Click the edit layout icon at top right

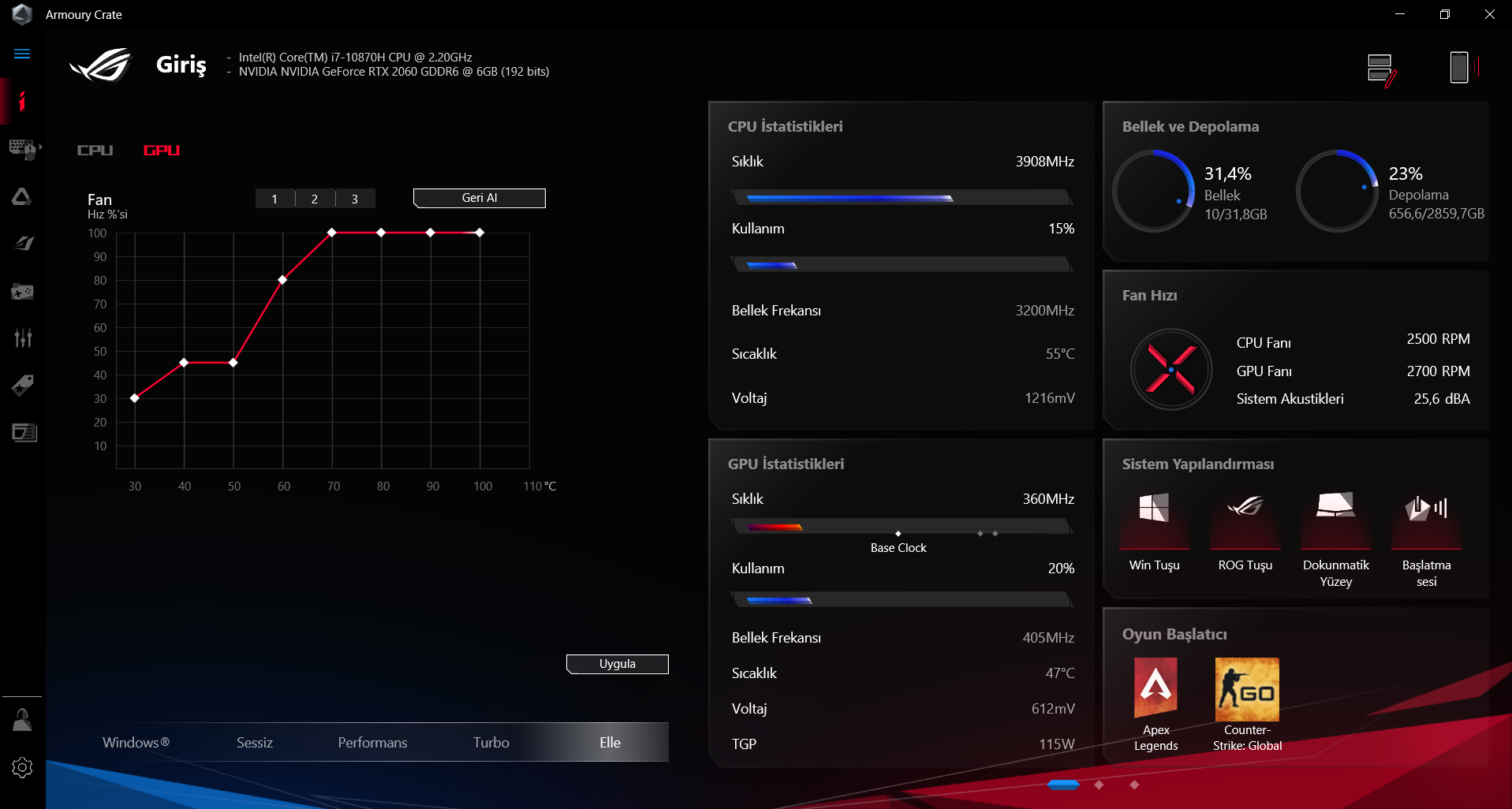[1382, 70]
